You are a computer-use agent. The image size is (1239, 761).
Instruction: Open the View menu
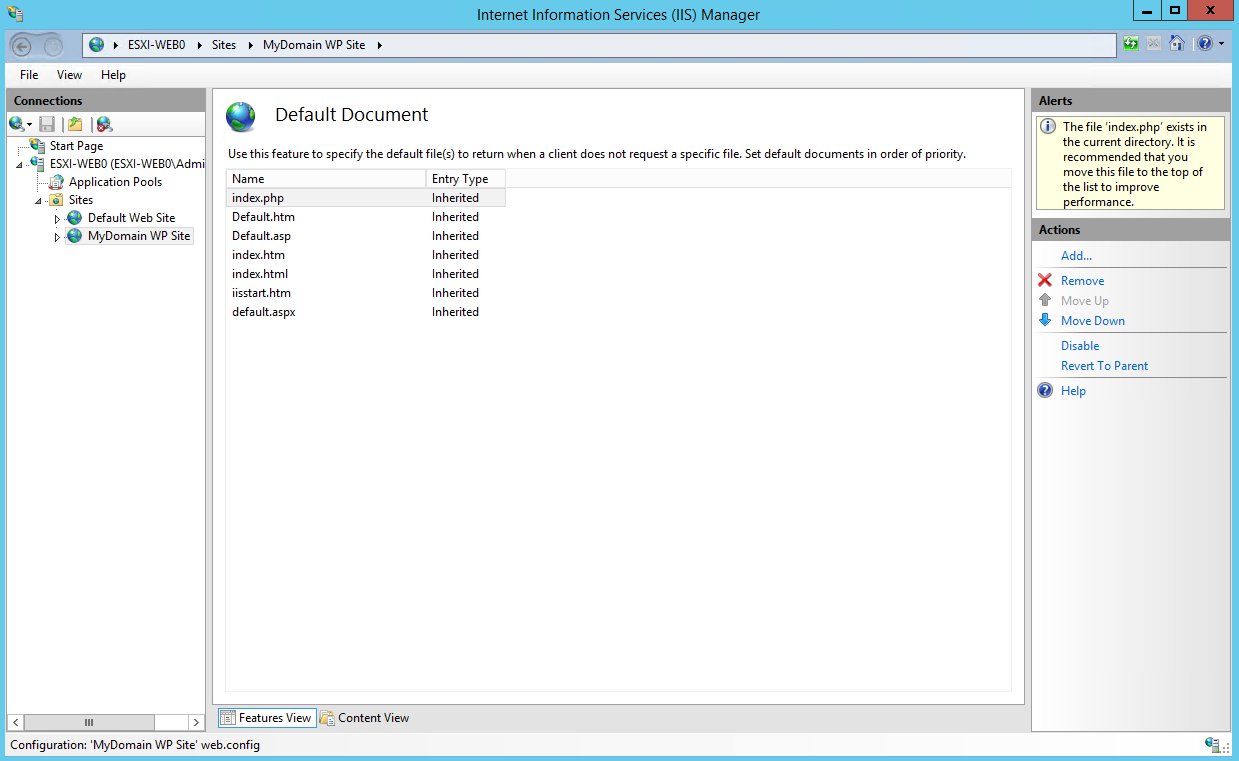(69, 75)
